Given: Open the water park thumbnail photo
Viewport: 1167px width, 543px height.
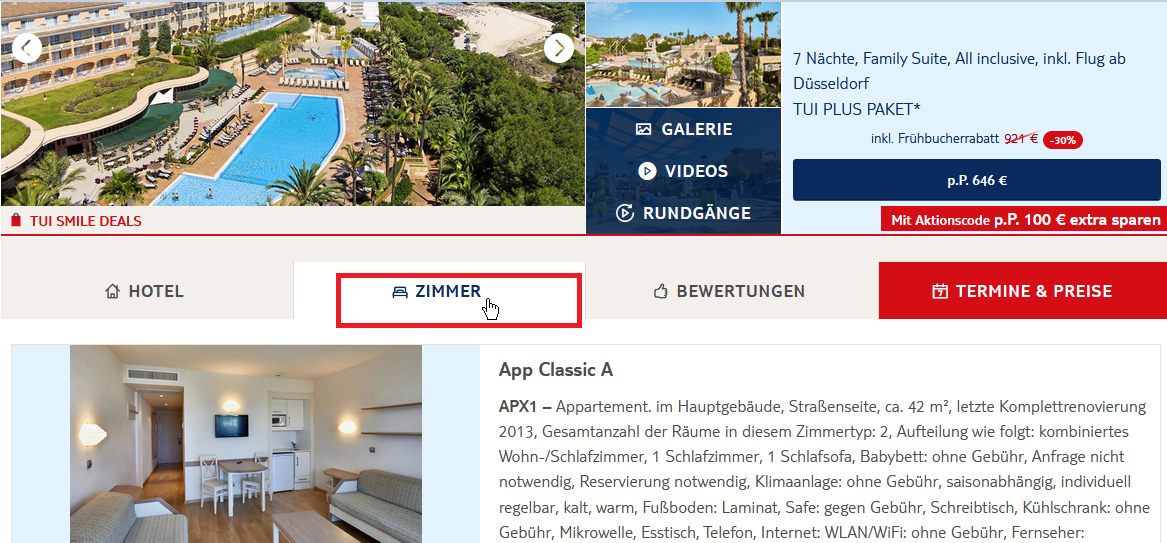Looking at the screenshot, I should (683, 54).
